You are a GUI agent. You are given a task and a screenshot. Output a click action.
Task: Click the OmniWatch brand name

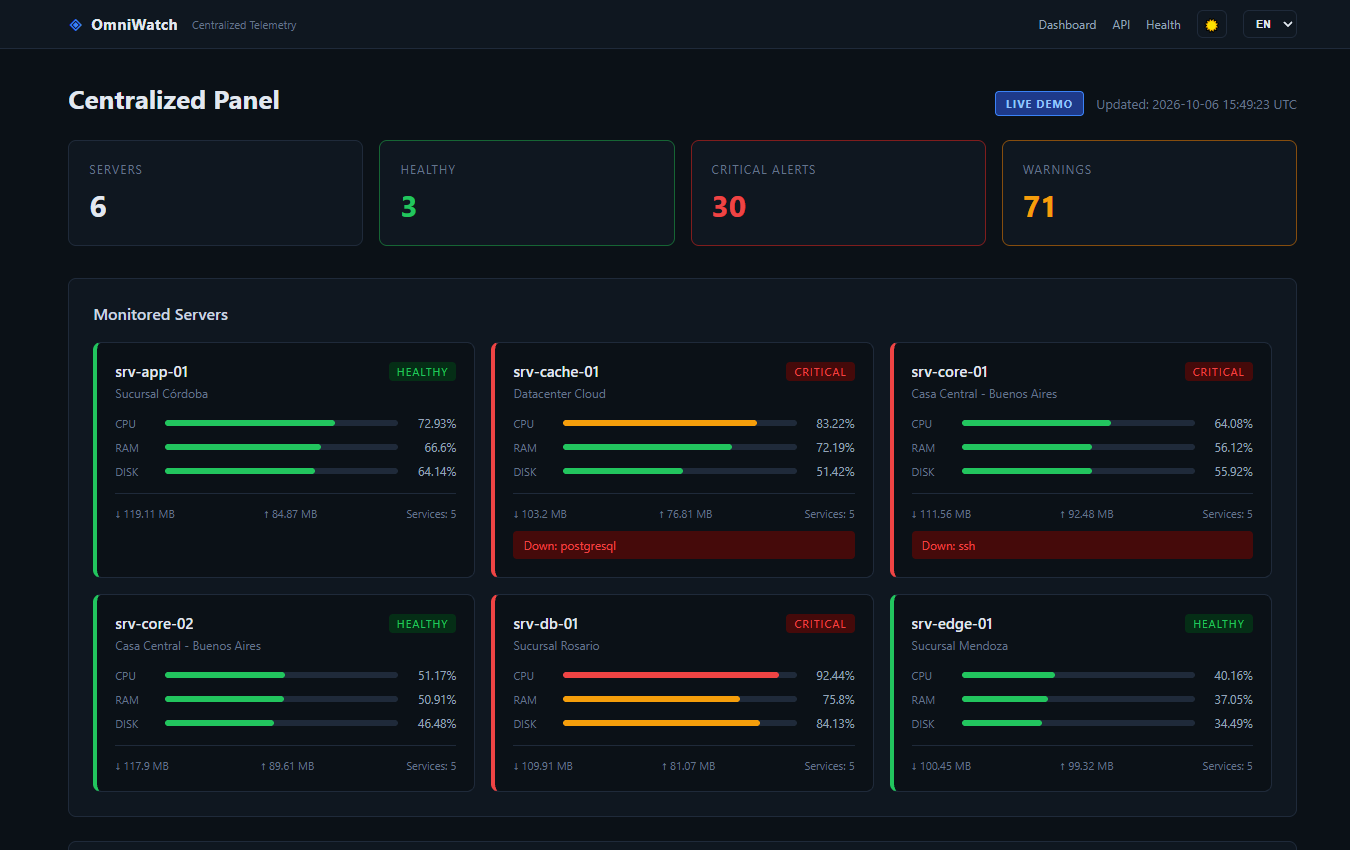tap(134, 25)
